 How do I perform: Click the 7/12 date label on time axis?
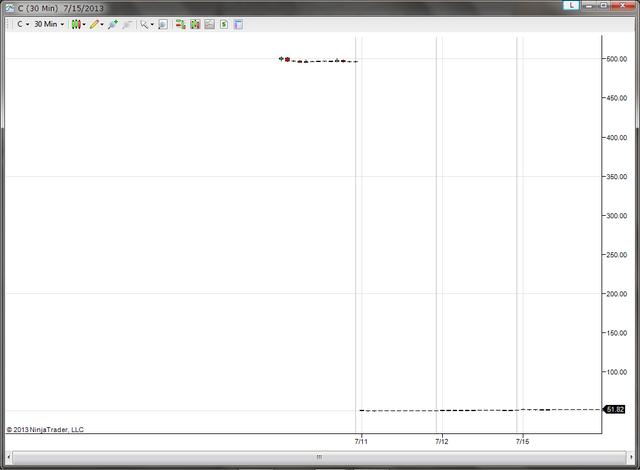pos(442,441)
